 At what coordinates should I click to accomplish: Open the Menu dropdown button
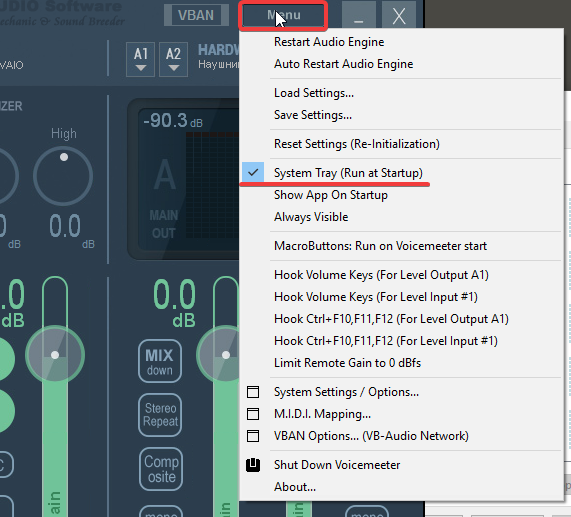[283, 15]
